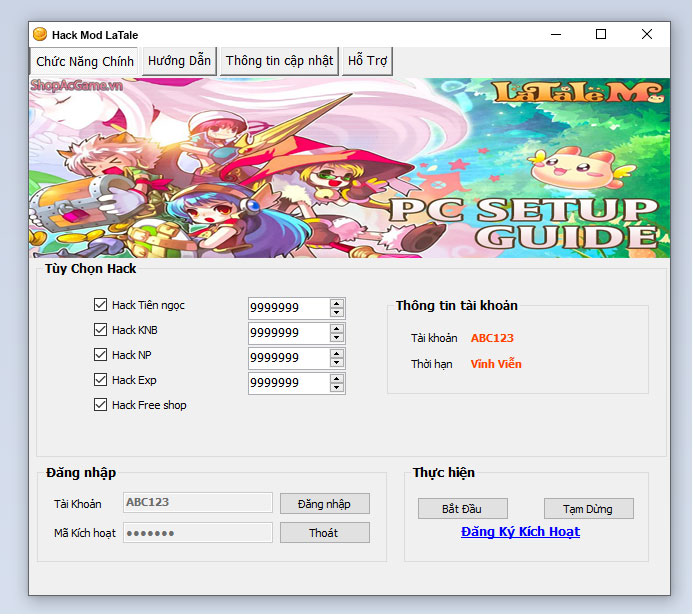This screenshot has height=616, width=693.
Task: Uncheck the Hack Tiên ngọc checkbox
Action: [x=100, y=304]
